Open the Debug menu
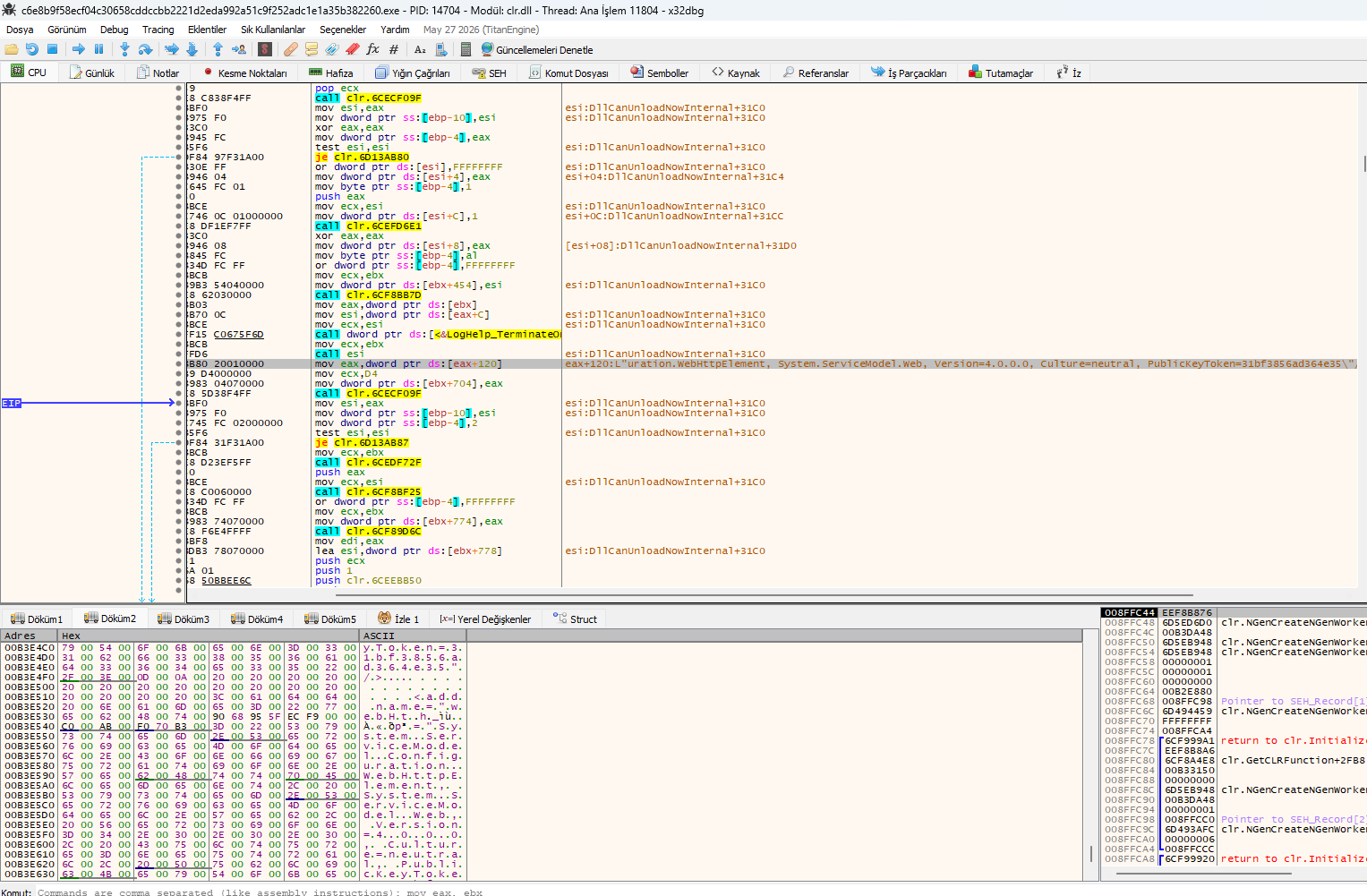 (x=115, y=30)
